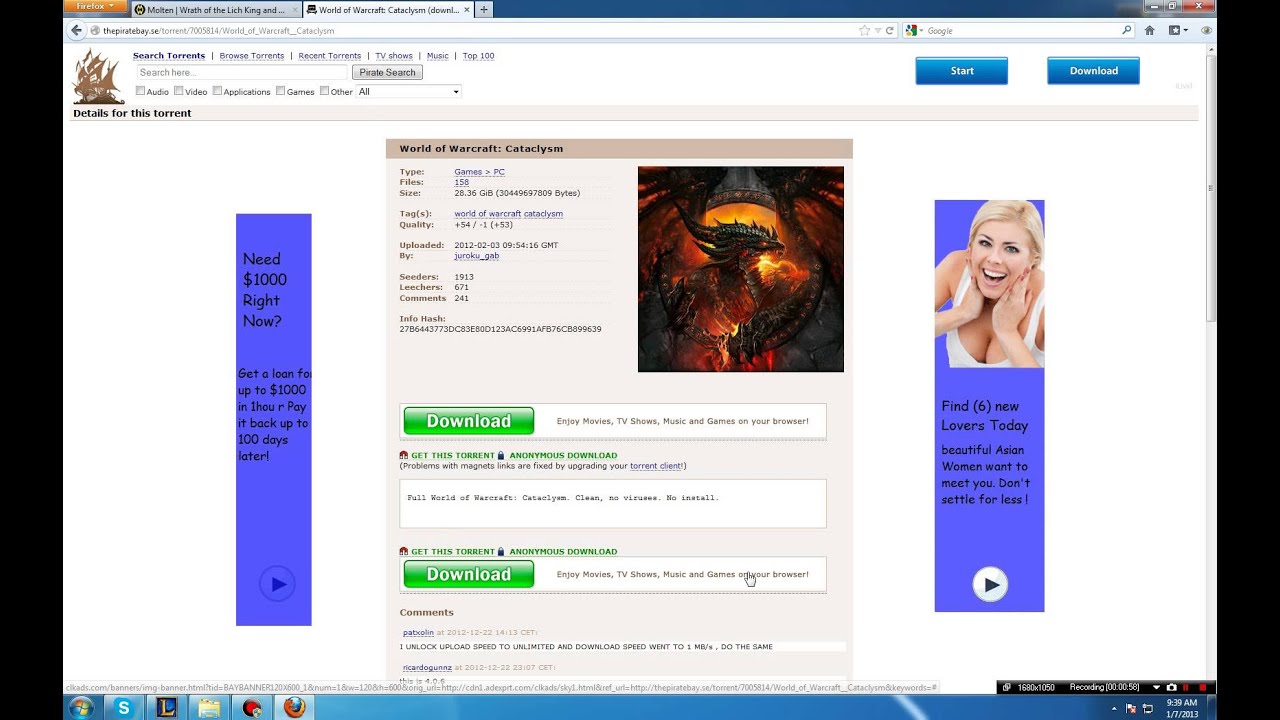Viewport: 1280px width, 720px height.
Task: Click the search magnifier in Google box
Action: point(1126,31)
